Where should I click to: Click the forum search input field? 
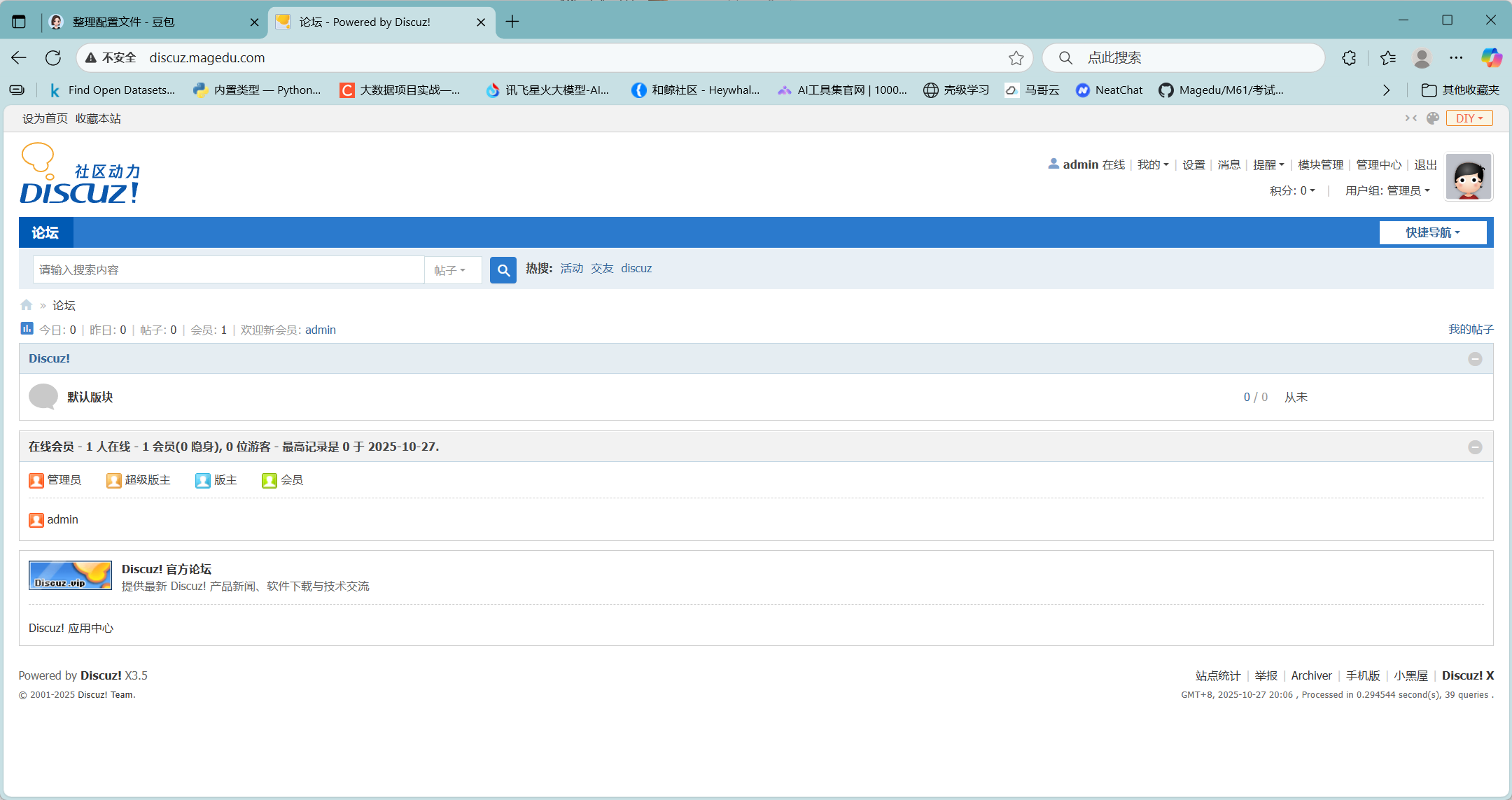tap(227, 270)
